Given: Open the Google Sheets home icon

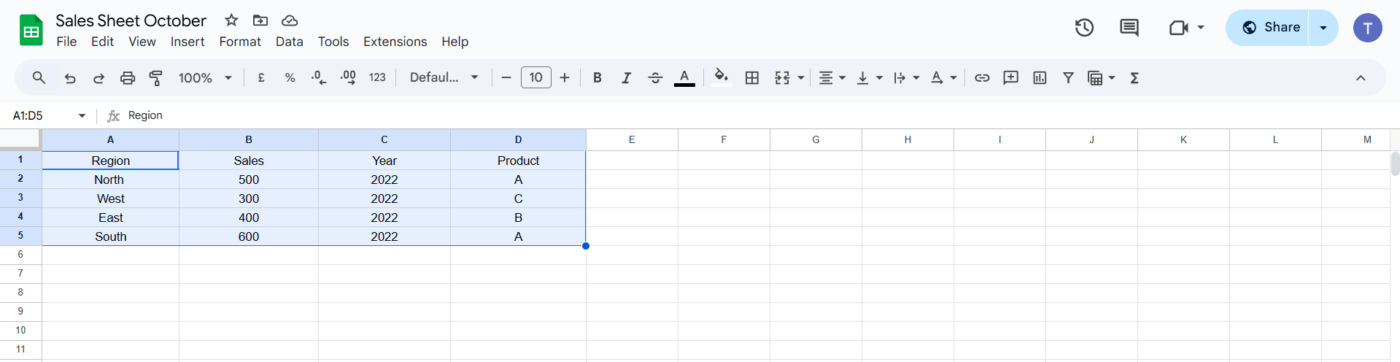Looking at the screenshot, I should [31, 30].
